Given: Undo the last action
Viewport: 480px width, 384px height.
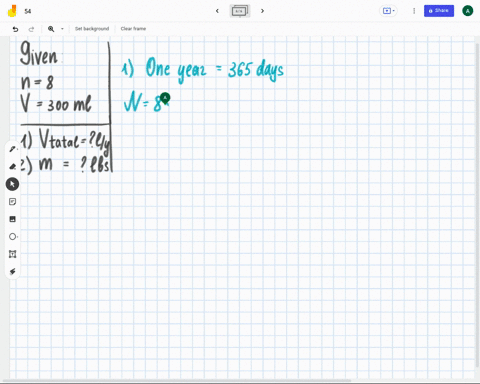Looking at the screenshot, I should 15,29.
